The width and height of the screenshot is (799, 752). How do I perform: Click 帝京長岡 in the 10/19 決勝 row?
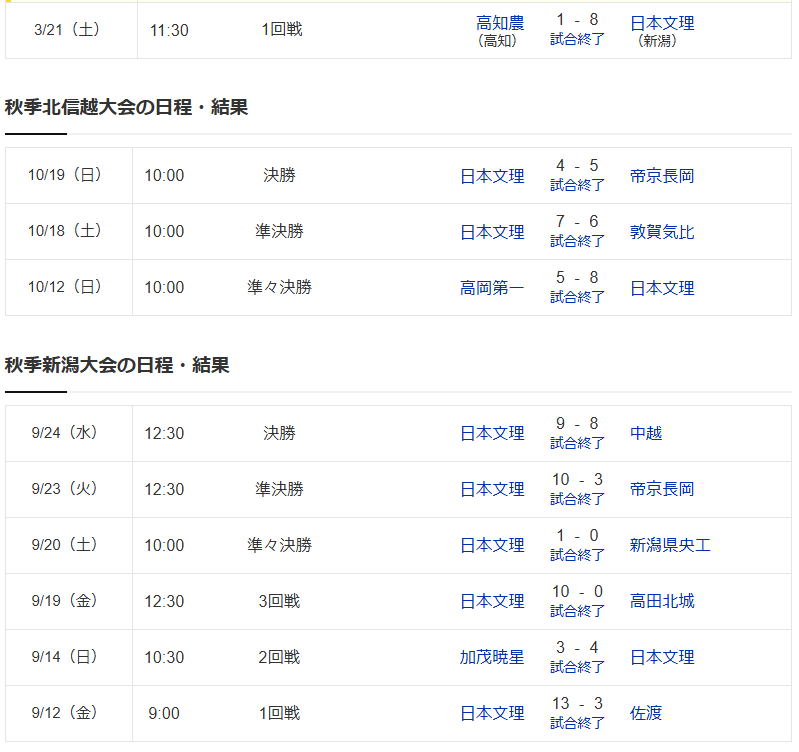click(662, 176)
